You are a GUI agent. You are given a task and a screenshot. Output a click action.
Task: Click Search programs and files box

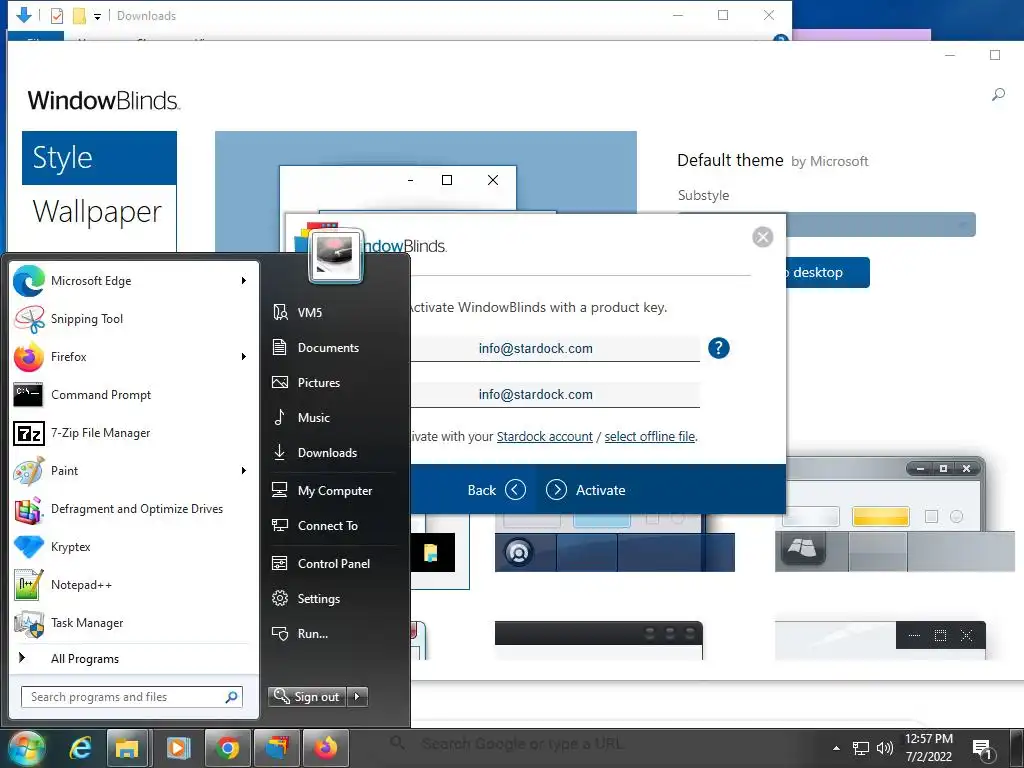tap(131, 697)
